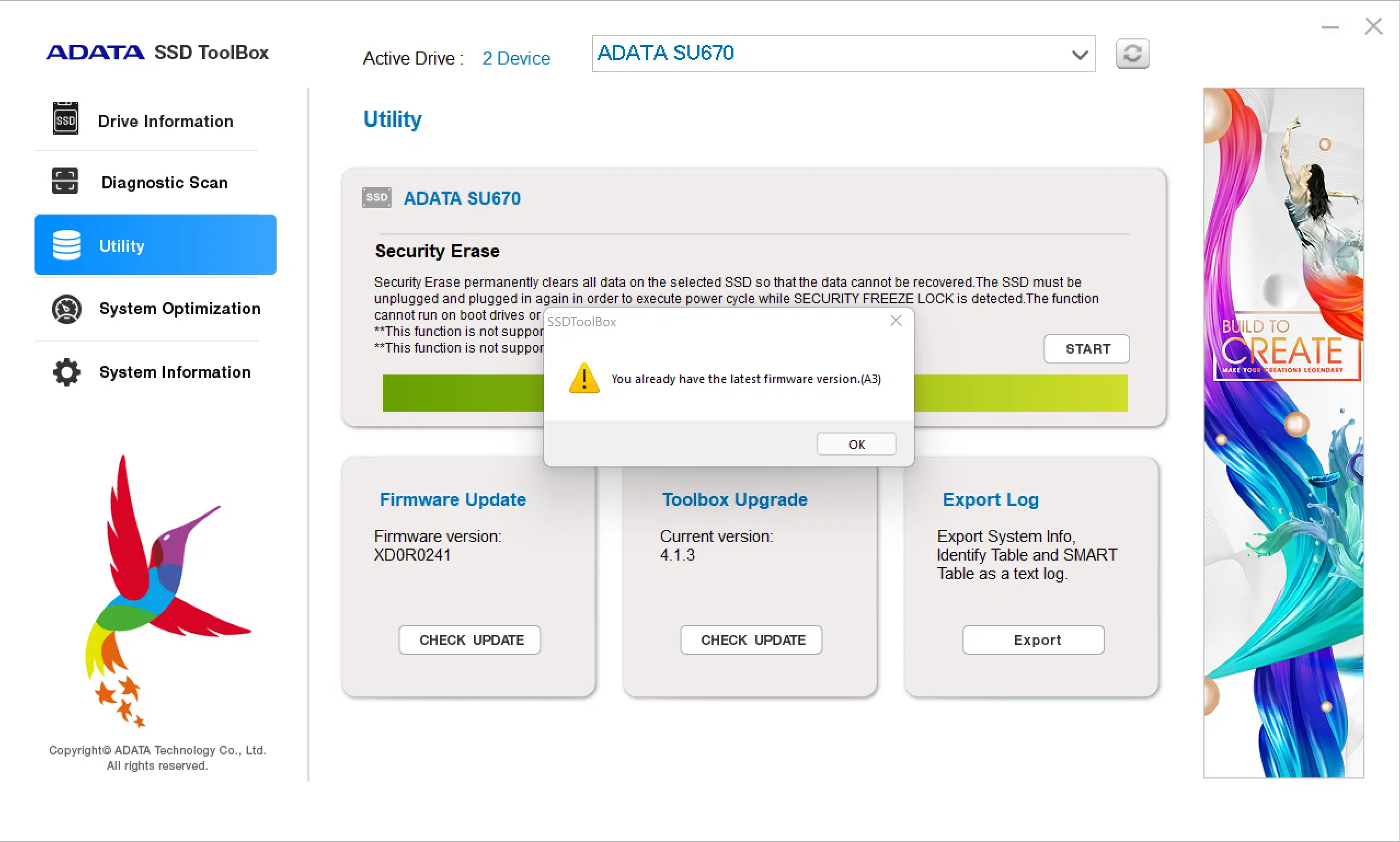The image size is (1400, 842).
Task: Click the '2 Device' text
Action: [x=516, y=58]
